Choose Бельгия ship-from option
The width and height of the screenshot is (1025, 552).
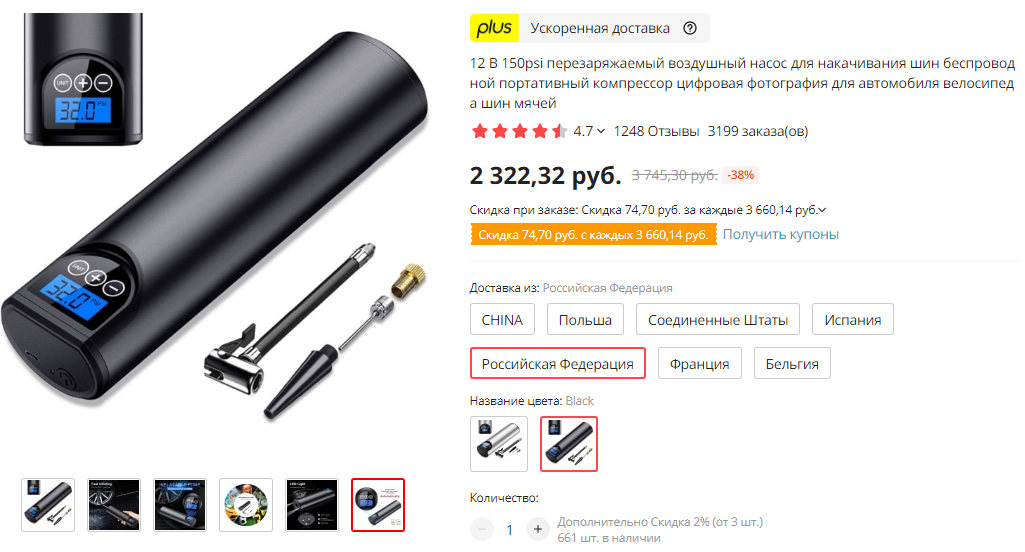(792, 364)
